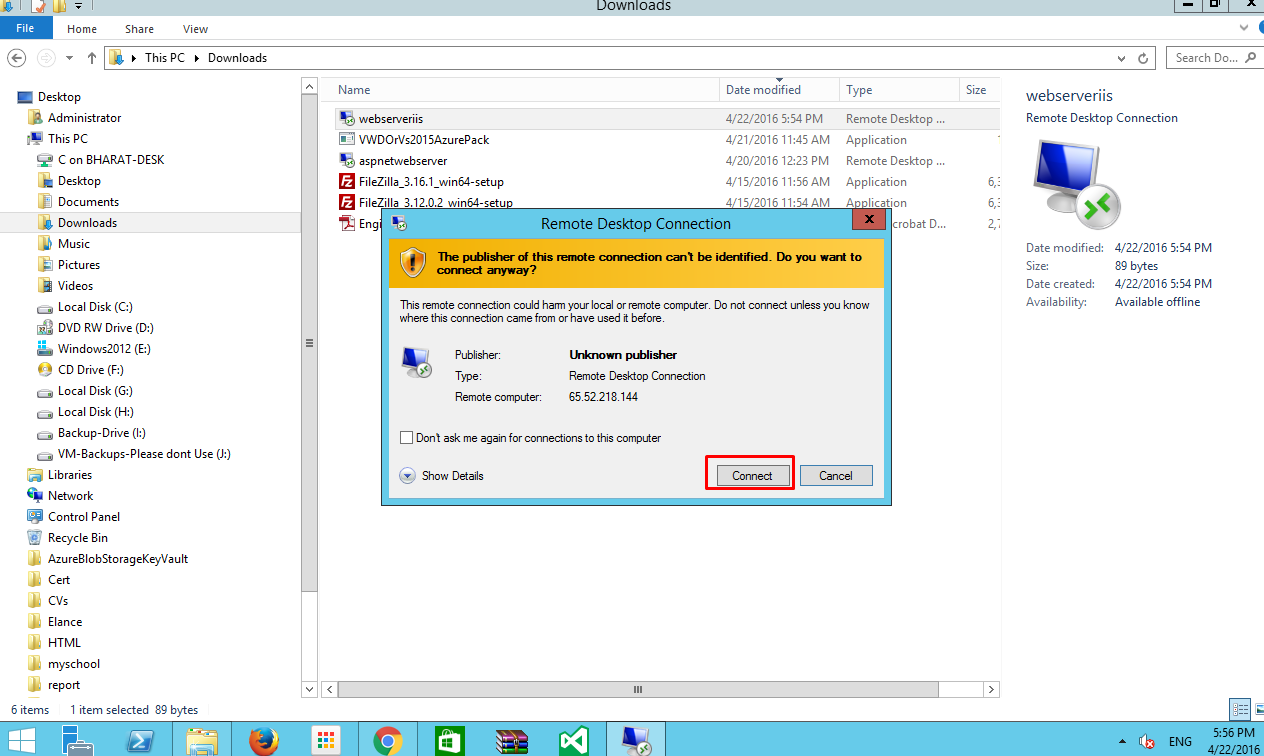Open Firefox from the taskbar
This screenshot has width=1264, height=756.
(x=263, y=741)
